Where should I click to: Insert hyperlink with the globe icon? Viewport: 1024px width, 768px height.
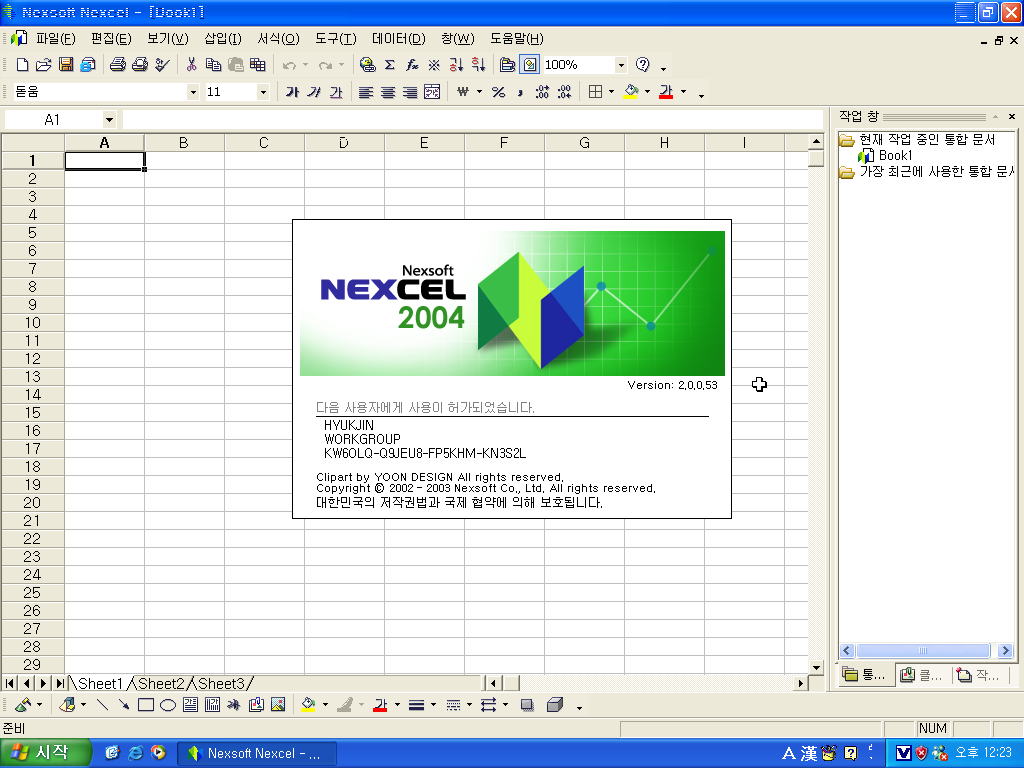(368, 65)
